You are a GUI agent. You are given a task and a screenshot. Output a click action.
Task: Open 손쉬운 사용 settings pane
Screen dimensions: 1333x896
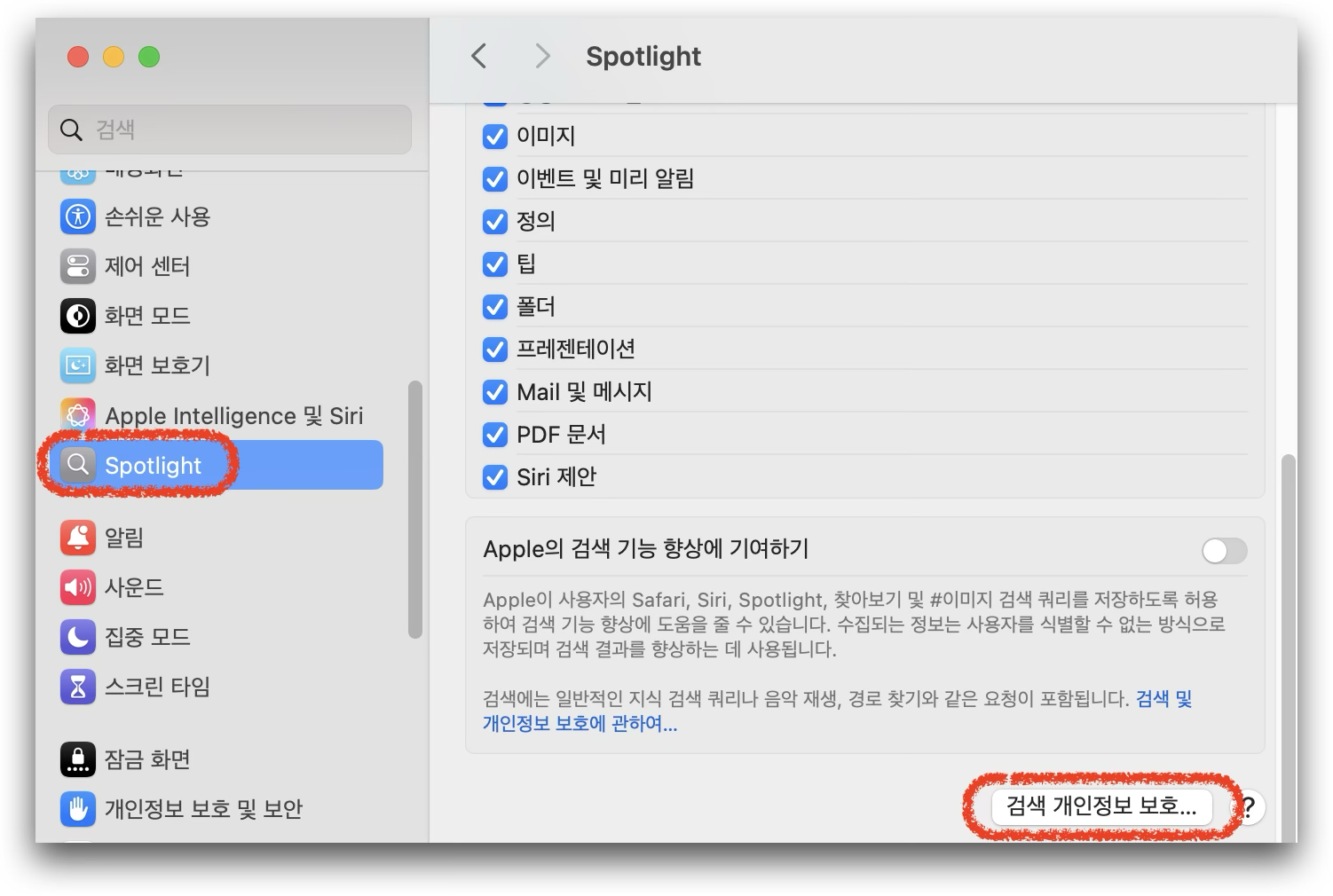[216, 216]
